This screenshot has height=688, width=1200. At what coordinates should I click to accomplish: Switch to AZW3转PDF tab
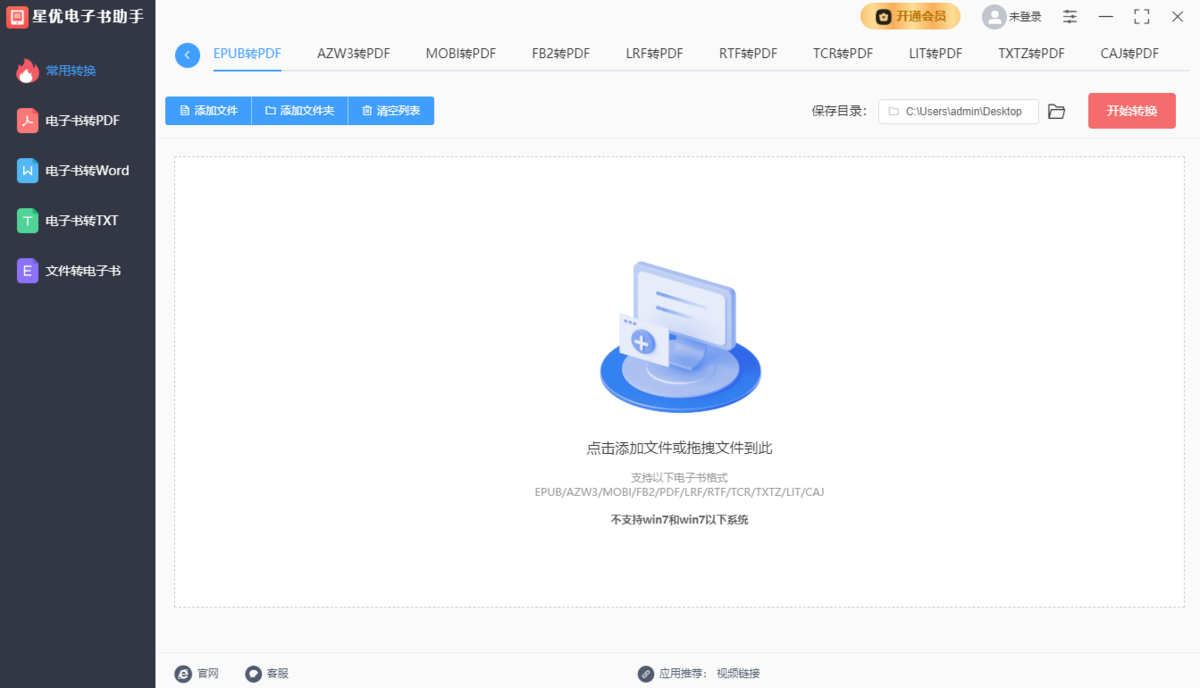[x=353, y=54]
